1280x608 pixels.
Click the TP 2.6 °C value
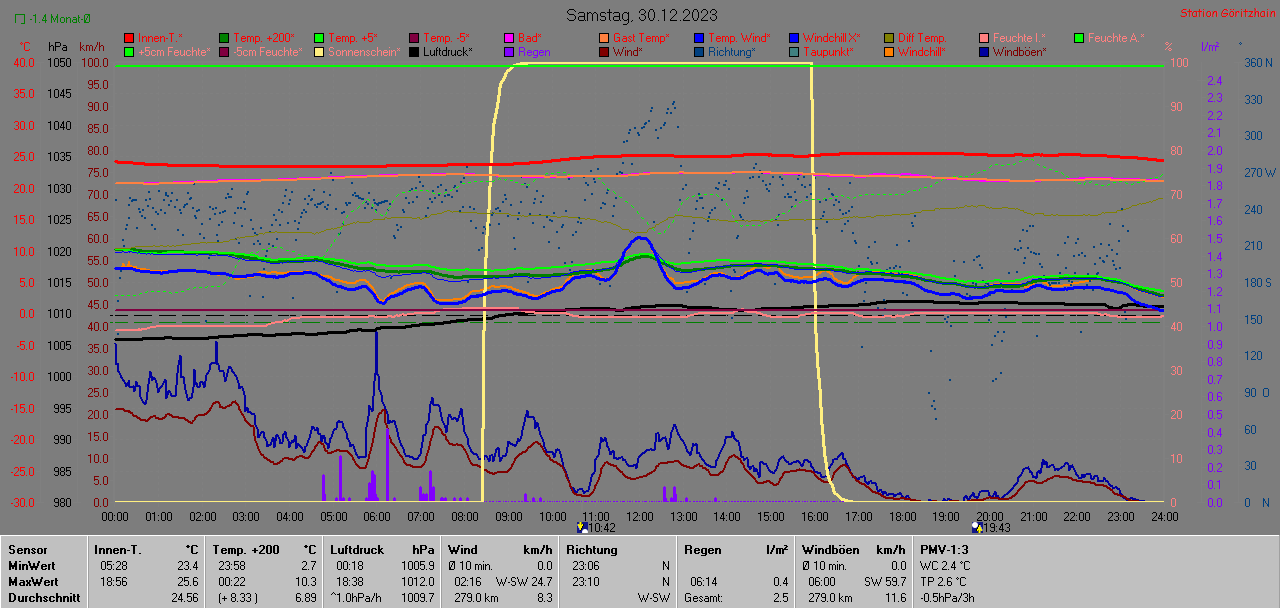tap(944, 581)
